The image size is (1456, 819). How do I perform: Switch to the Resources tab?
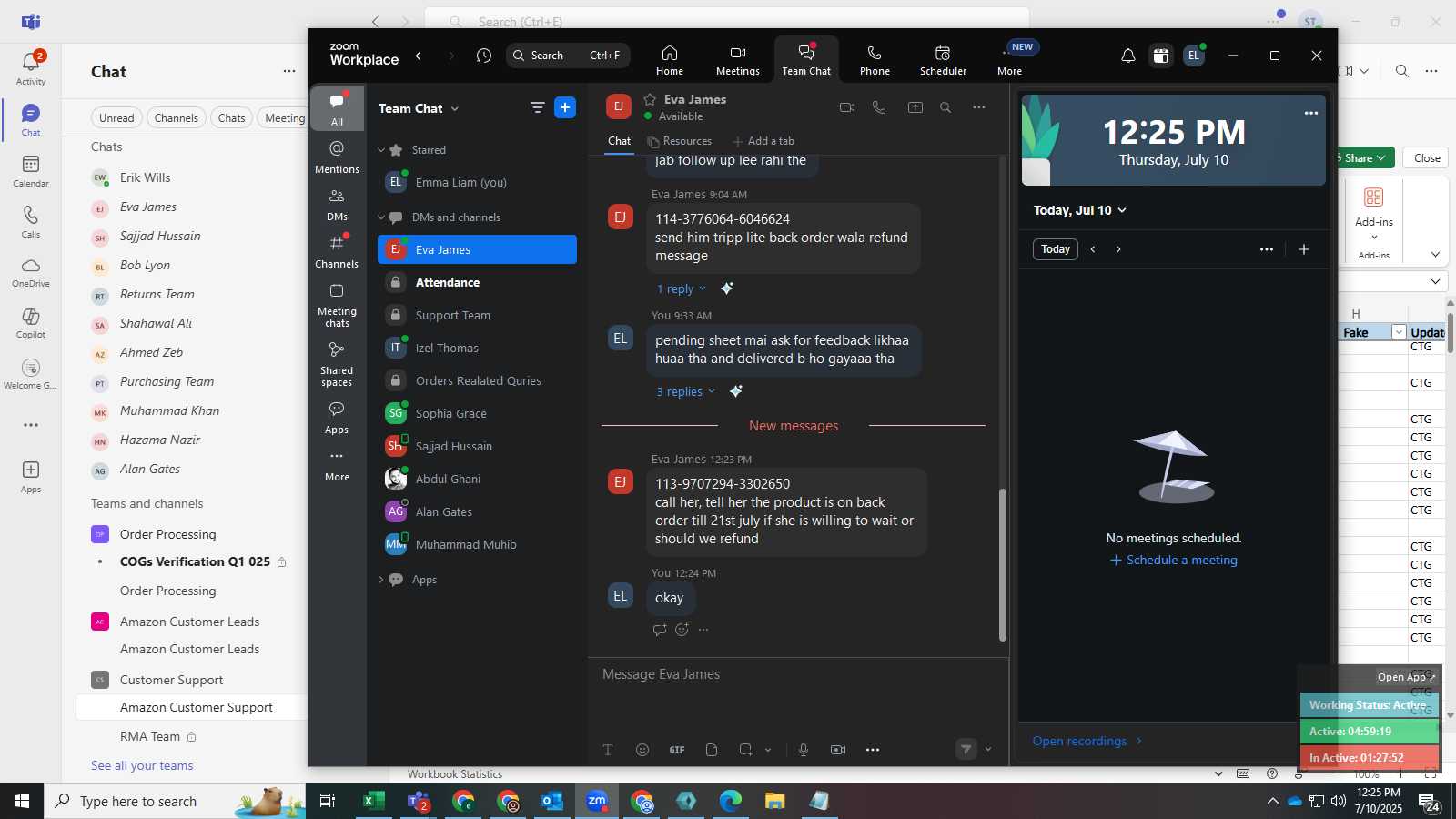click(680, 141)
